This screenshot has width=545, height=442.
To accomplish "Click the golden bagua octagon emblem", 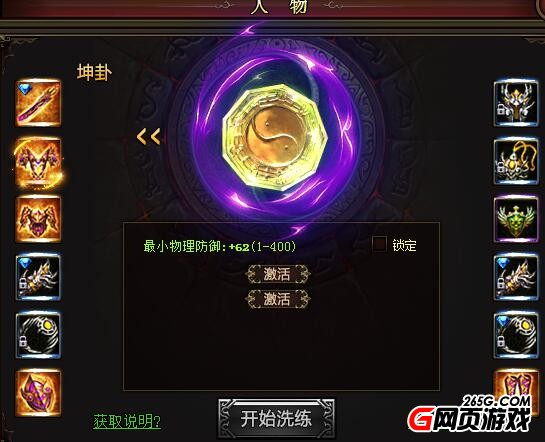I will 275,138.
